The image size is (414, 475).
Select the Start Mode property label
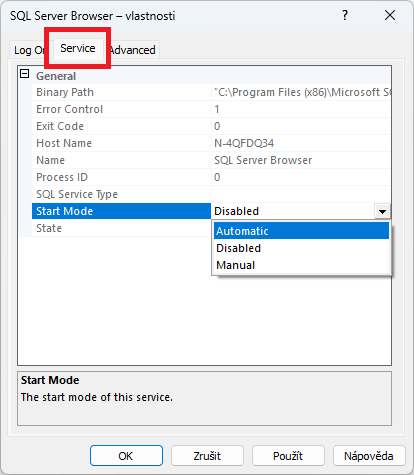tap(122, 211)
